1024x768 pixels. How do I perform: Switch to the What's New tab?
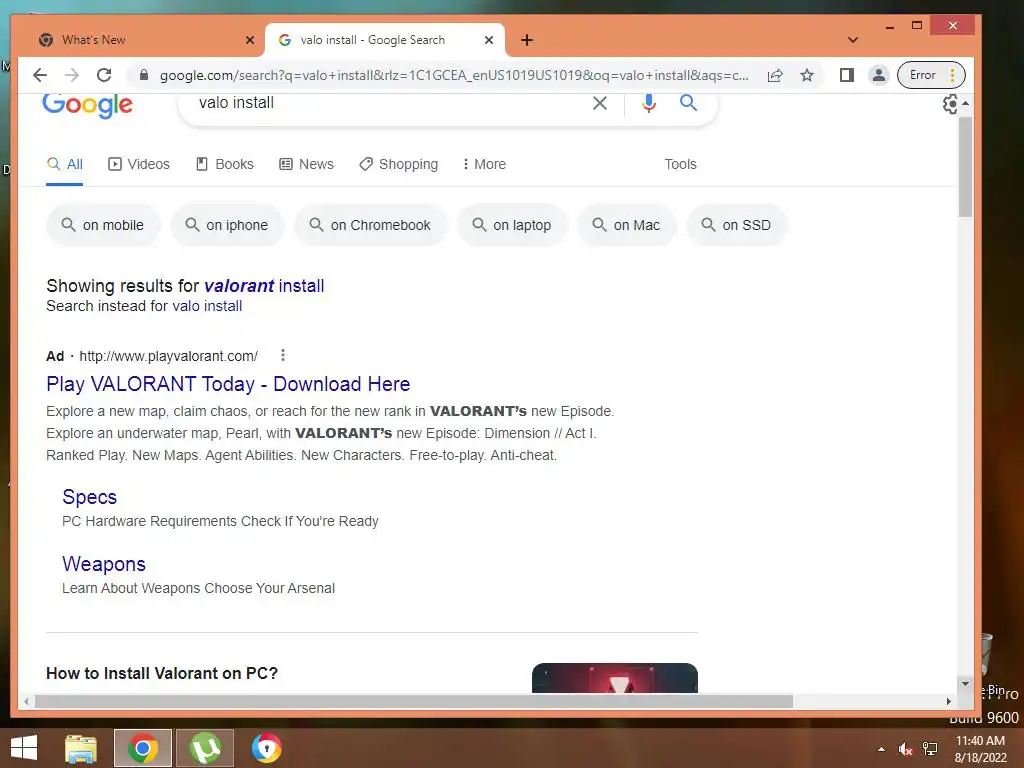coord(146,40)
